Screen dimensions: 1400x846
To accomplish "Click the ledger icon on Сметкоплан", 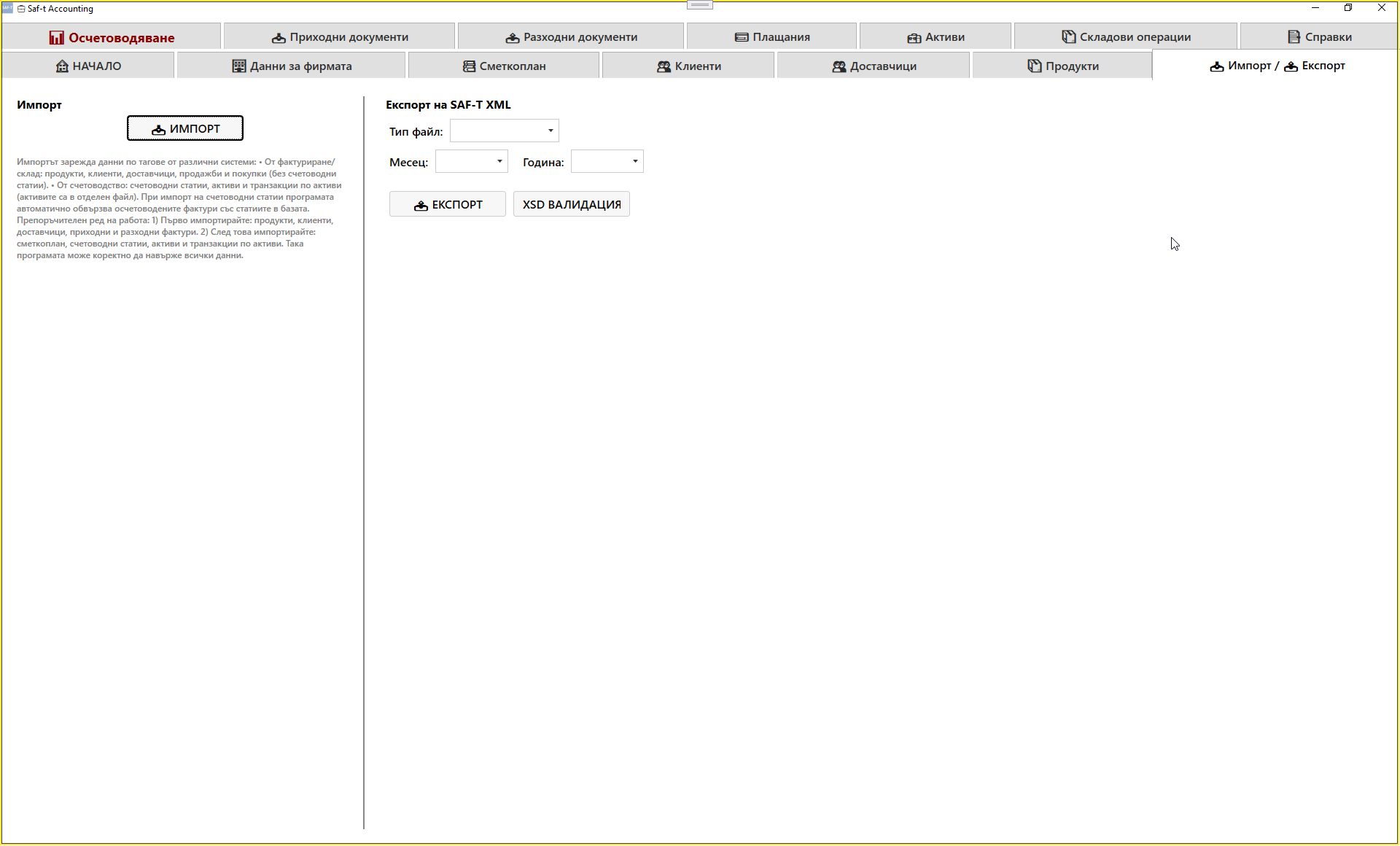I will [x=470, y=66].
